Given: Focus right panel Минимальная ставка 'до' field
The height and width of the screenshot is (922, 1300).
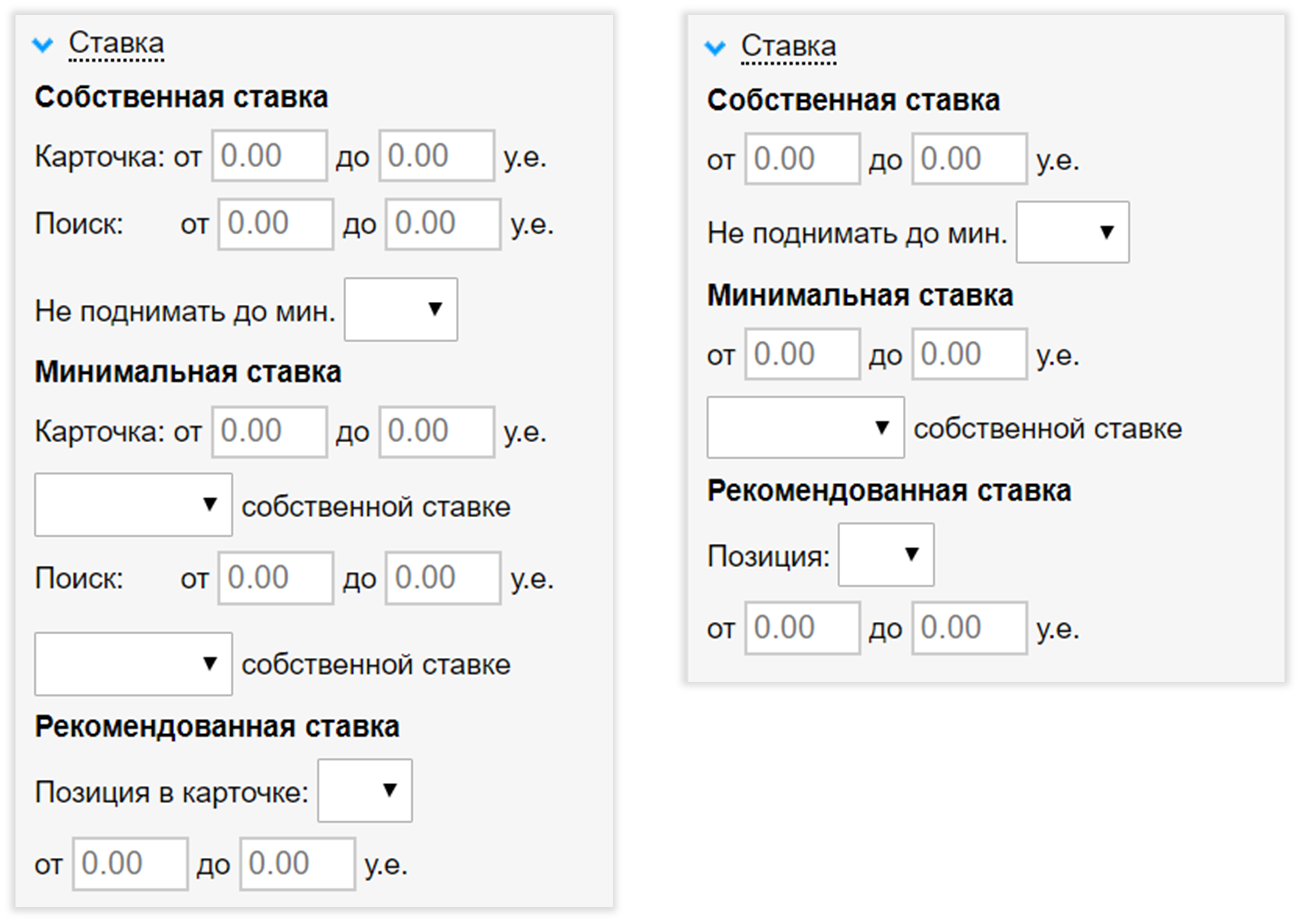Looking at the screenshot, I should [969, 355].
